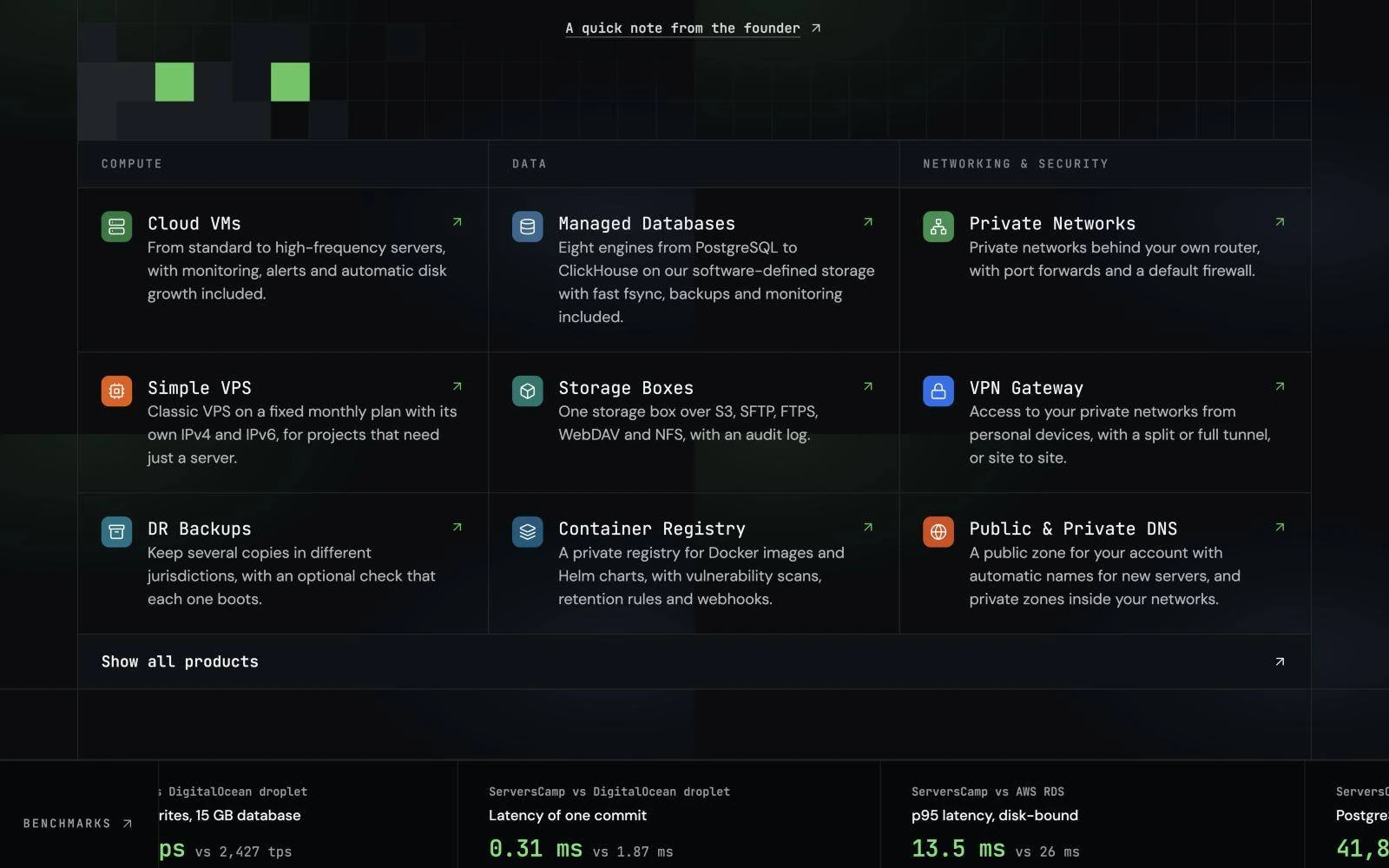This screenshot has width=1389, height=868.
Task: Open the Managed Databases arrow icon
Action: tap(868, 222)
